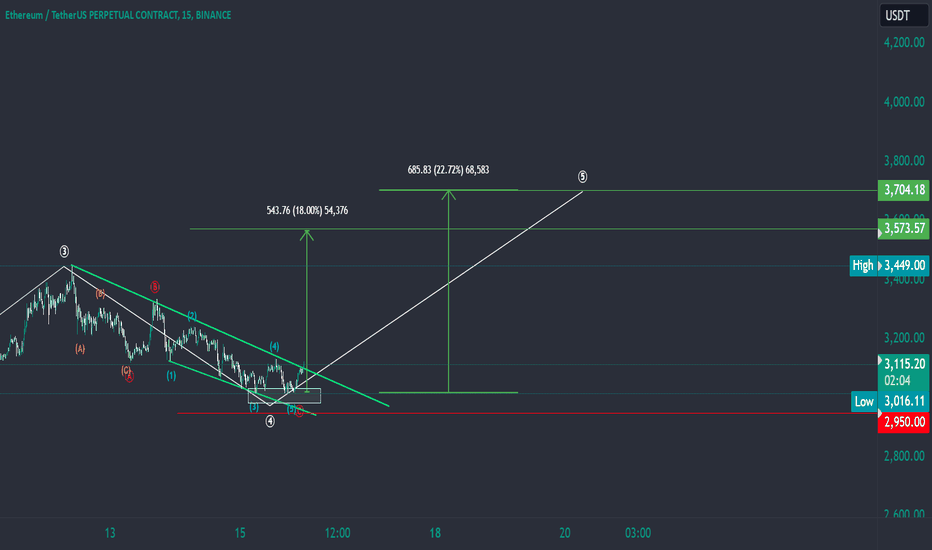Viewport: 932px width, 550px height.
Task: Click date 13 on the time axis
Action: (x=110, y=533)
